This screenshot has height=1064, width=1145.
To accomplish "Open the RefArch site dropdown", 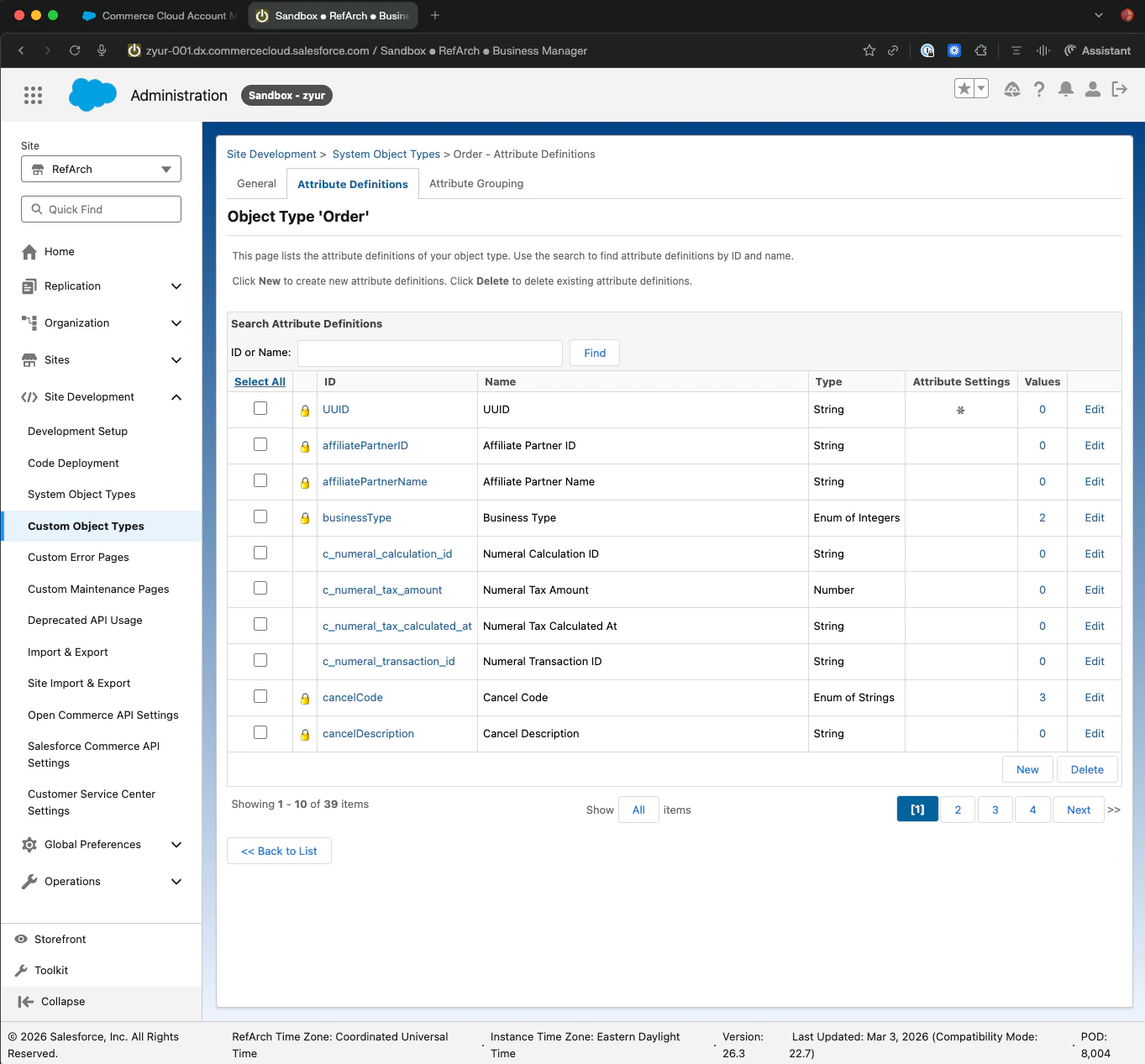I will (101, 169).
